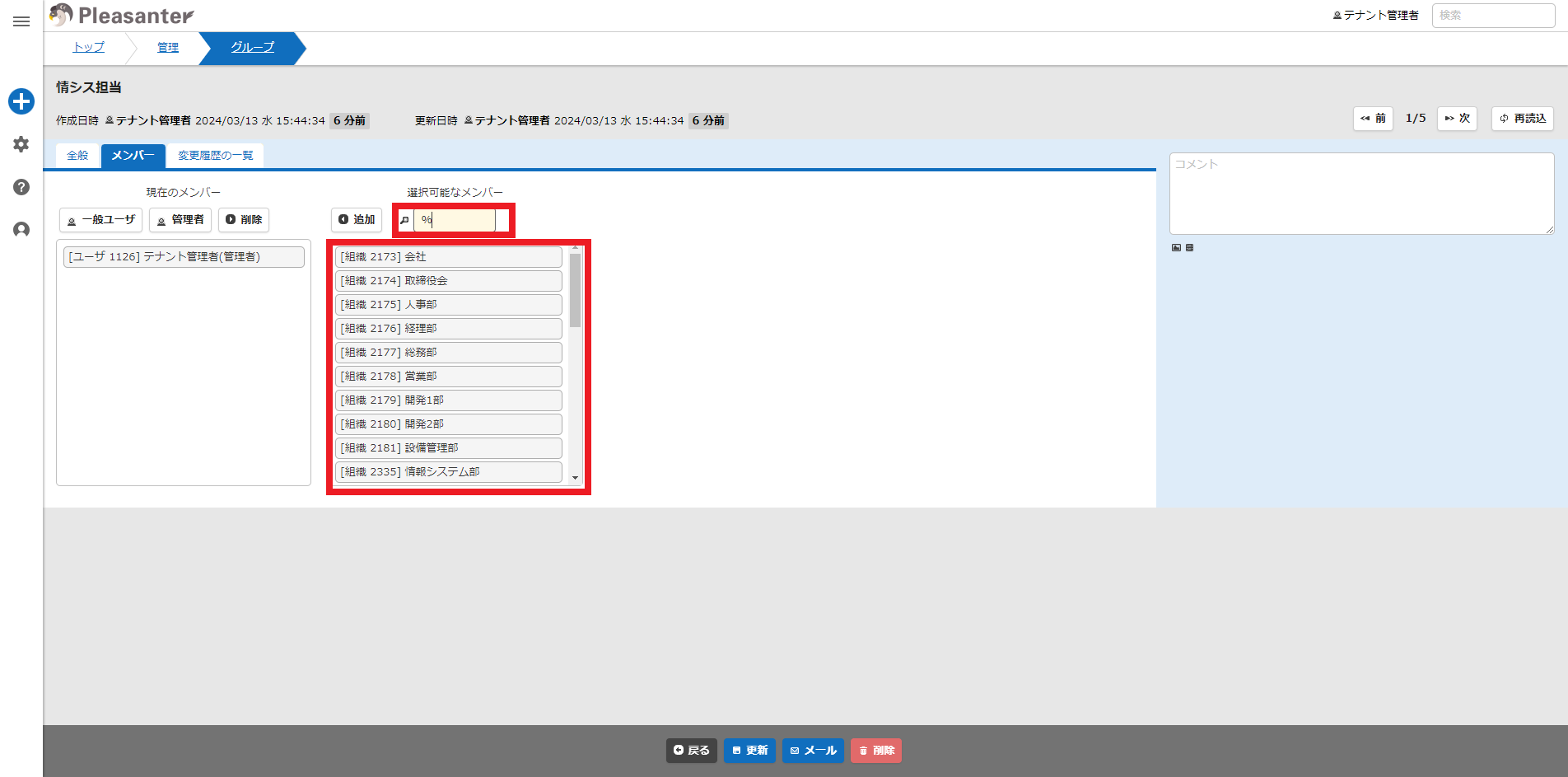
Task: Open the help question mark icon
Action: coord(21,187)
